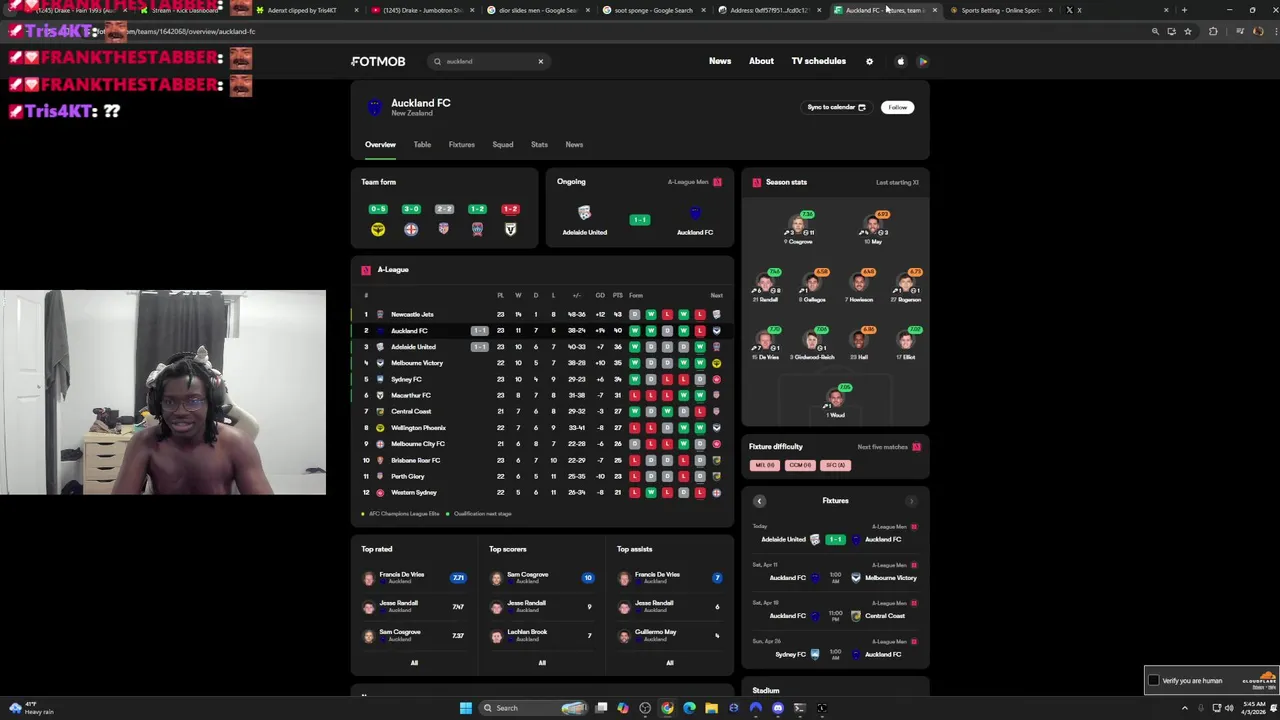Open Adelaide United row in league table

[x=541, y=347]
